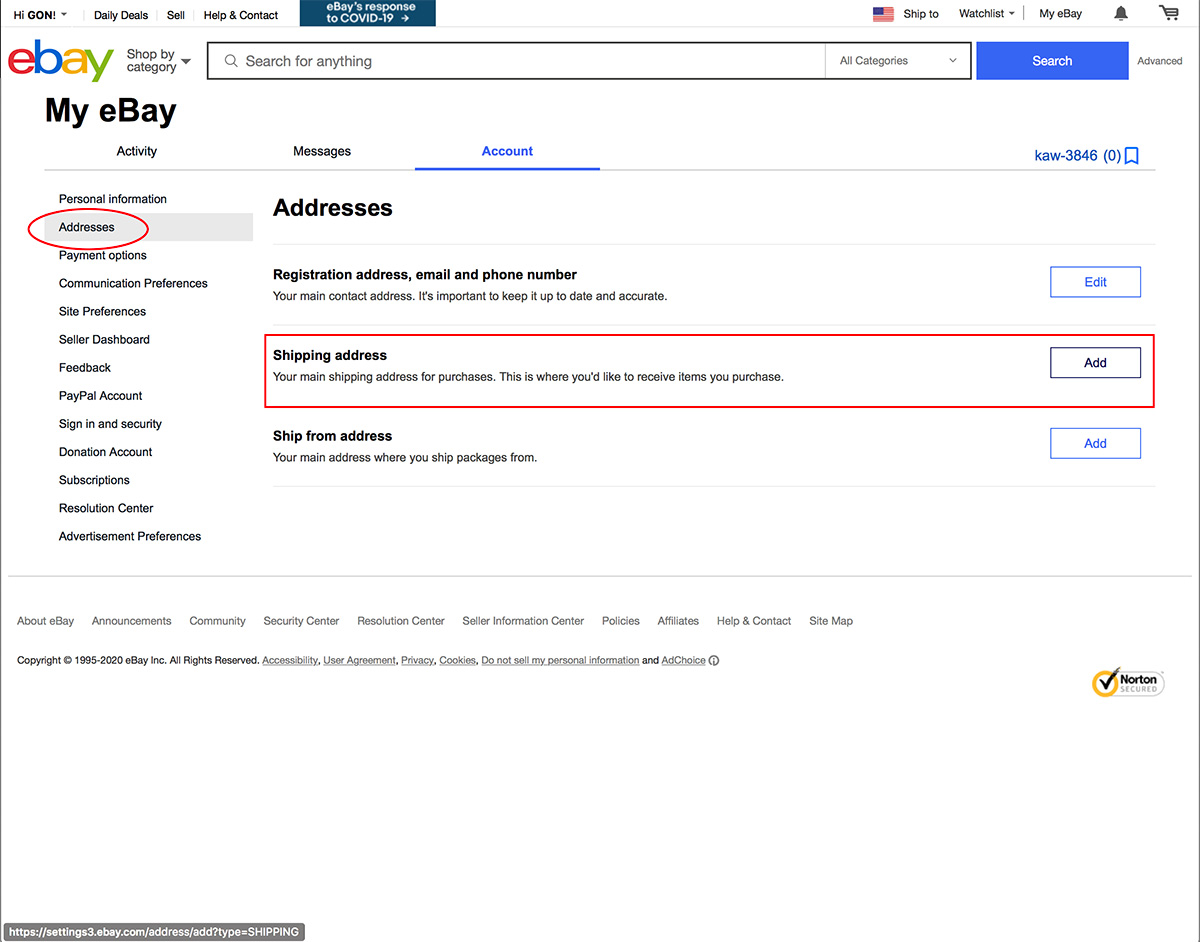Open Resolution Center in the sidebar
Viewport: 1200px width, 942px height.
(106, 508)
